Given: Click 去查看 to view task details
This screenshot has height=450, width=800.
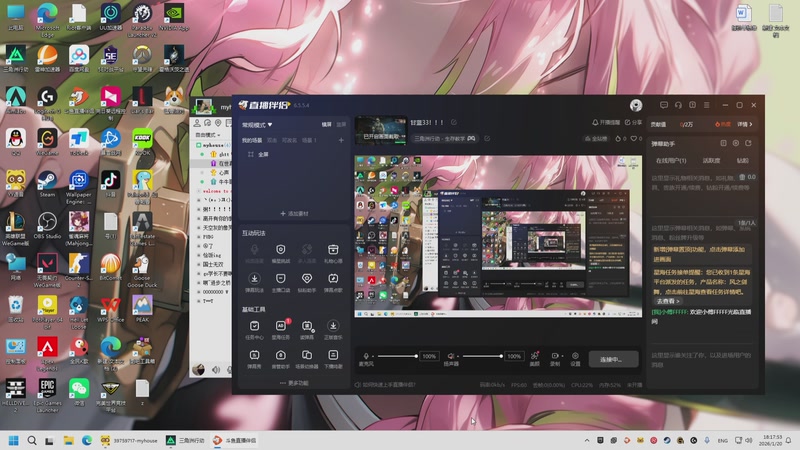Looking at the screenshot, I should click(x=668, y=301).
